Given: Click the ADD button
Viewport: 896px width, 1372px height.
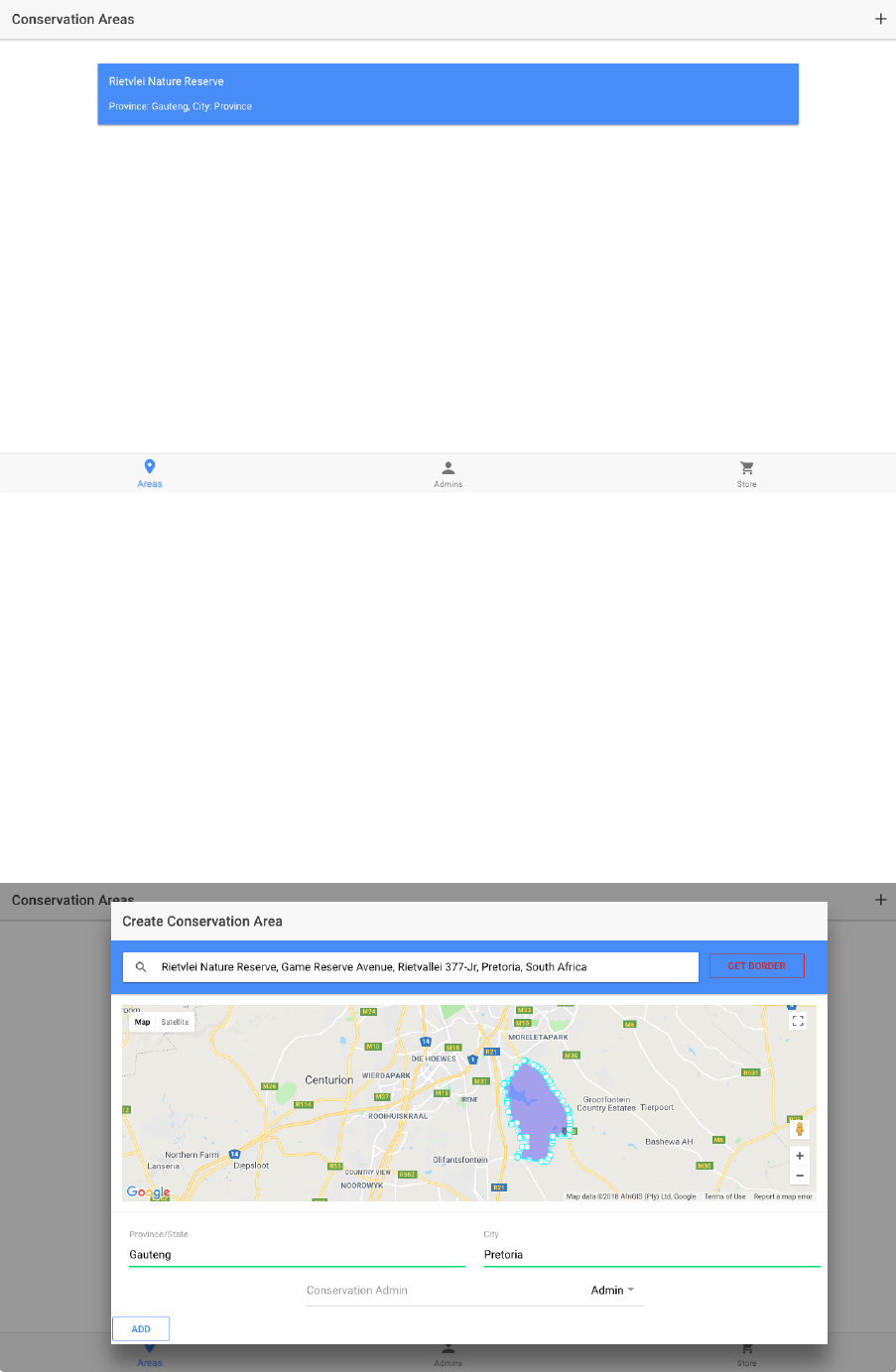Looking at the screenshot, I should click(141, 1328).
